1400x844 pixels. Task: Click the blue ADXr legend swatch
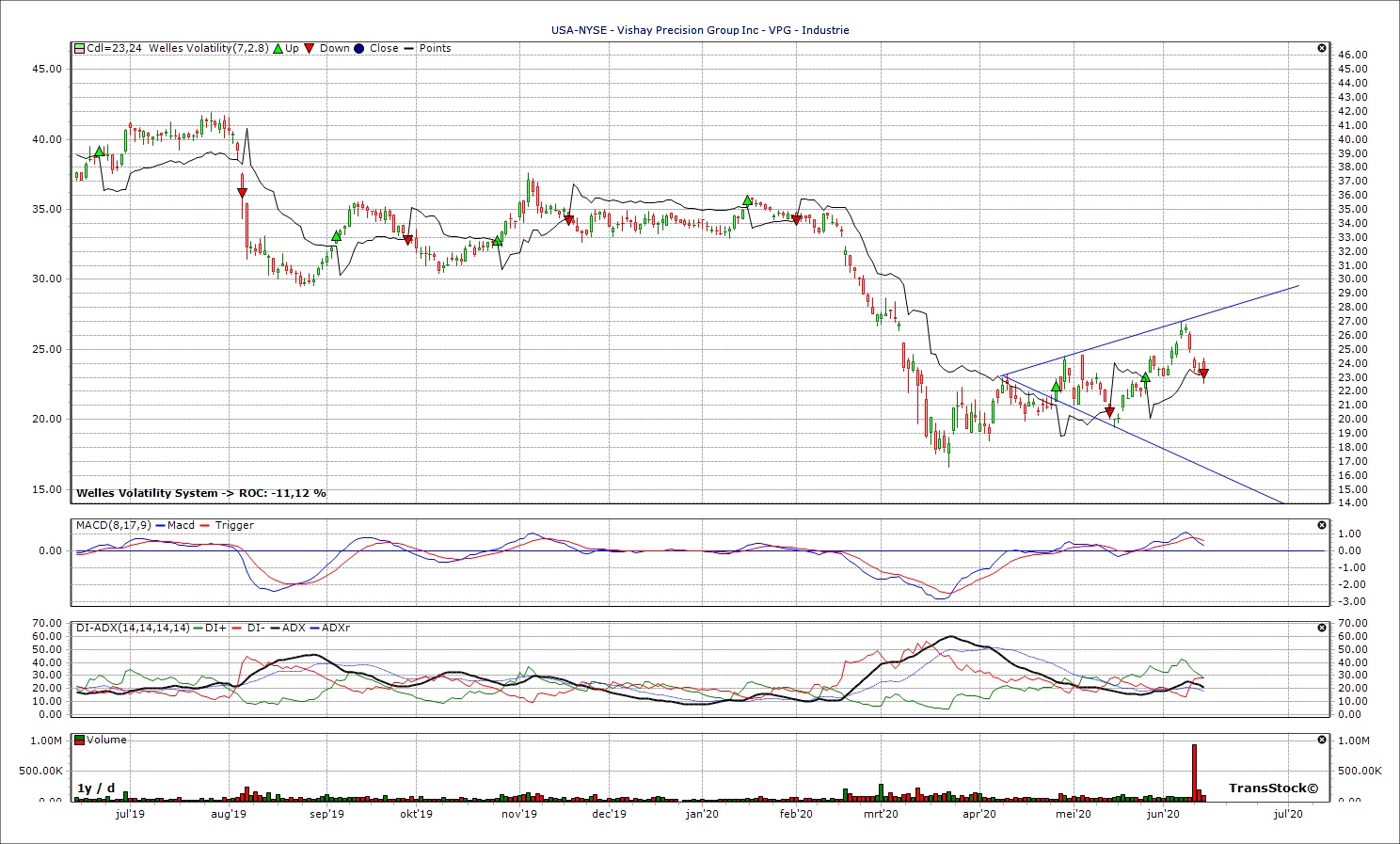(314, 628)
